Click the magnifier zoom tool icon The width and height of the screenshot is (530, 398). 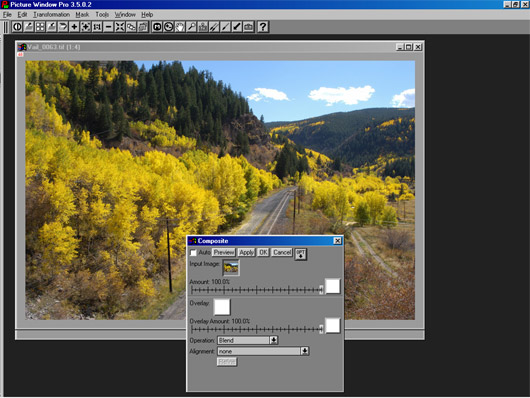coord(191,27)
